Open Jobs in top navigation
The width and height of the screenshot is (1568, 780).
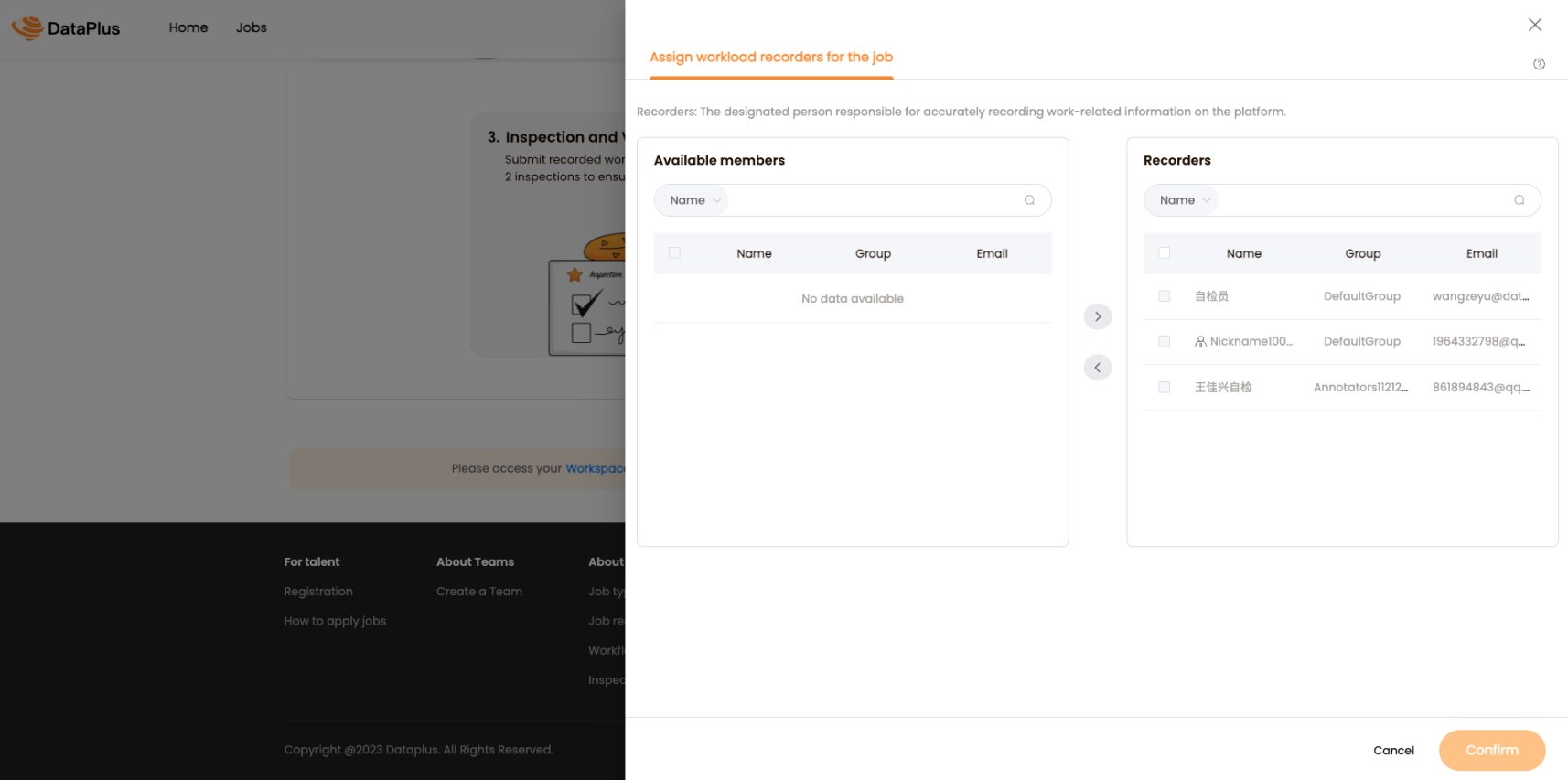click(252, 27)
